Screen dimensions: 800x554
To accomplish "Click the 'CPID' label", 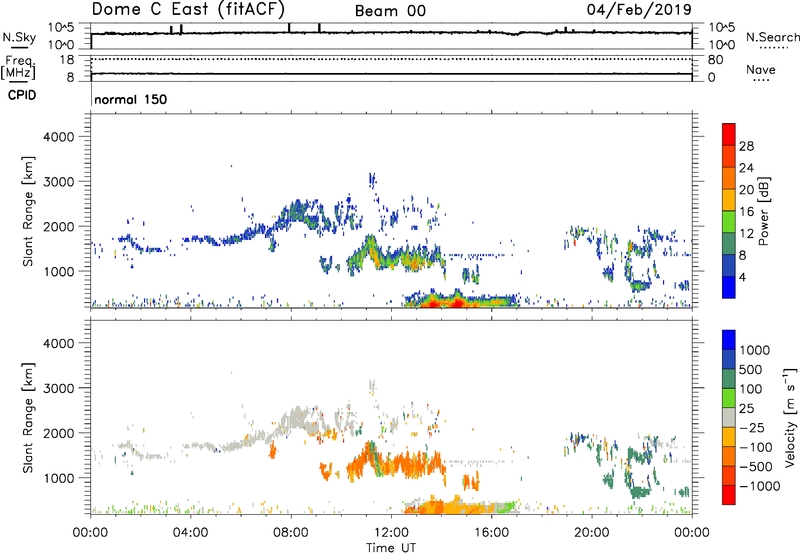I will coord(21,95).
